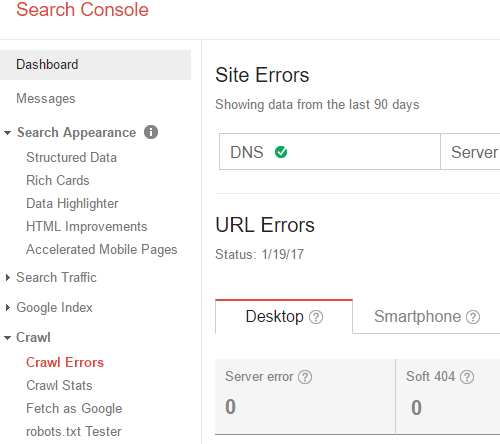Viewport: 500px width, 444px height.
Task: Expand the Search Traffic section
Action: 8,277
